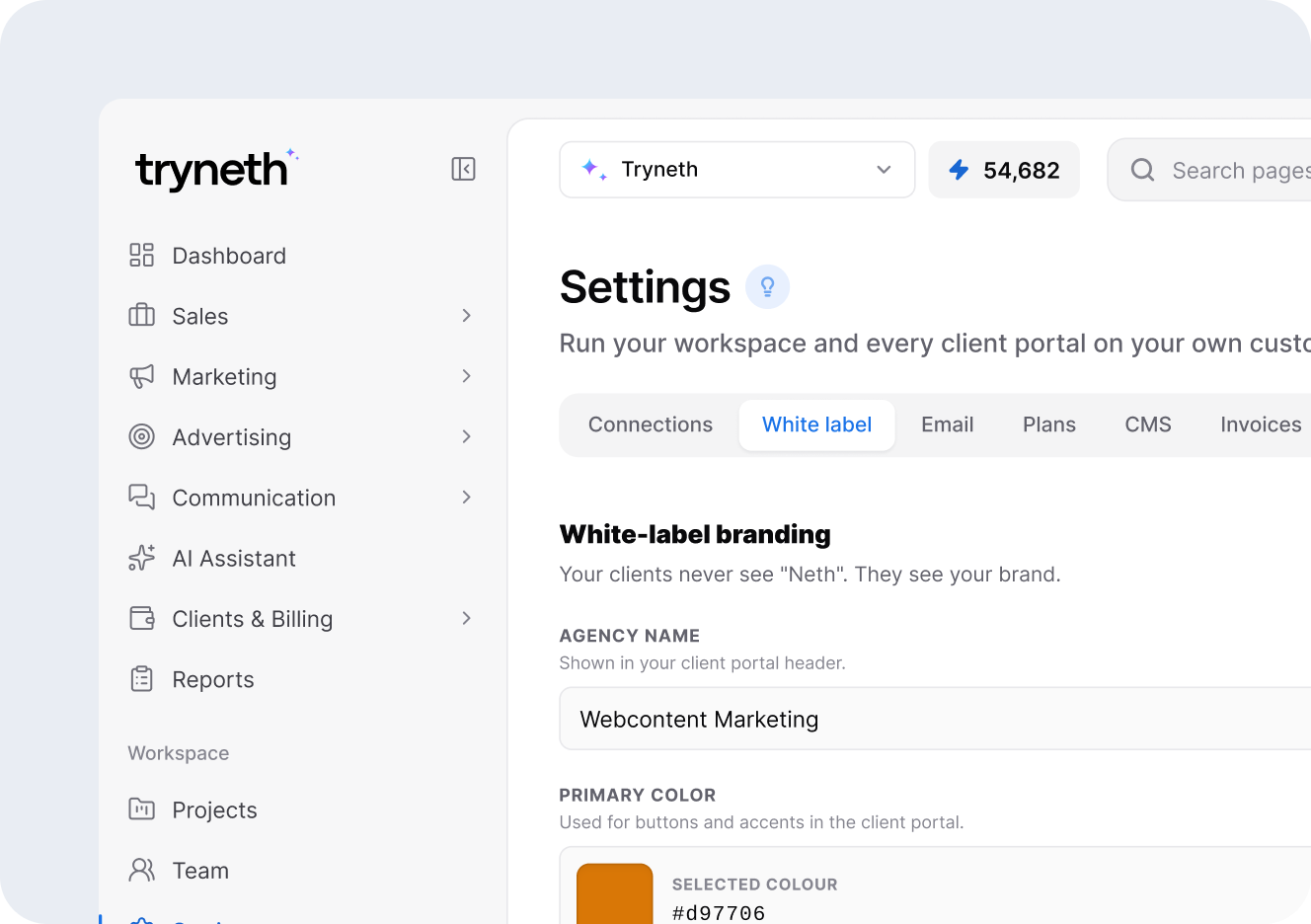Click the Team people icon

coord(142,870)
